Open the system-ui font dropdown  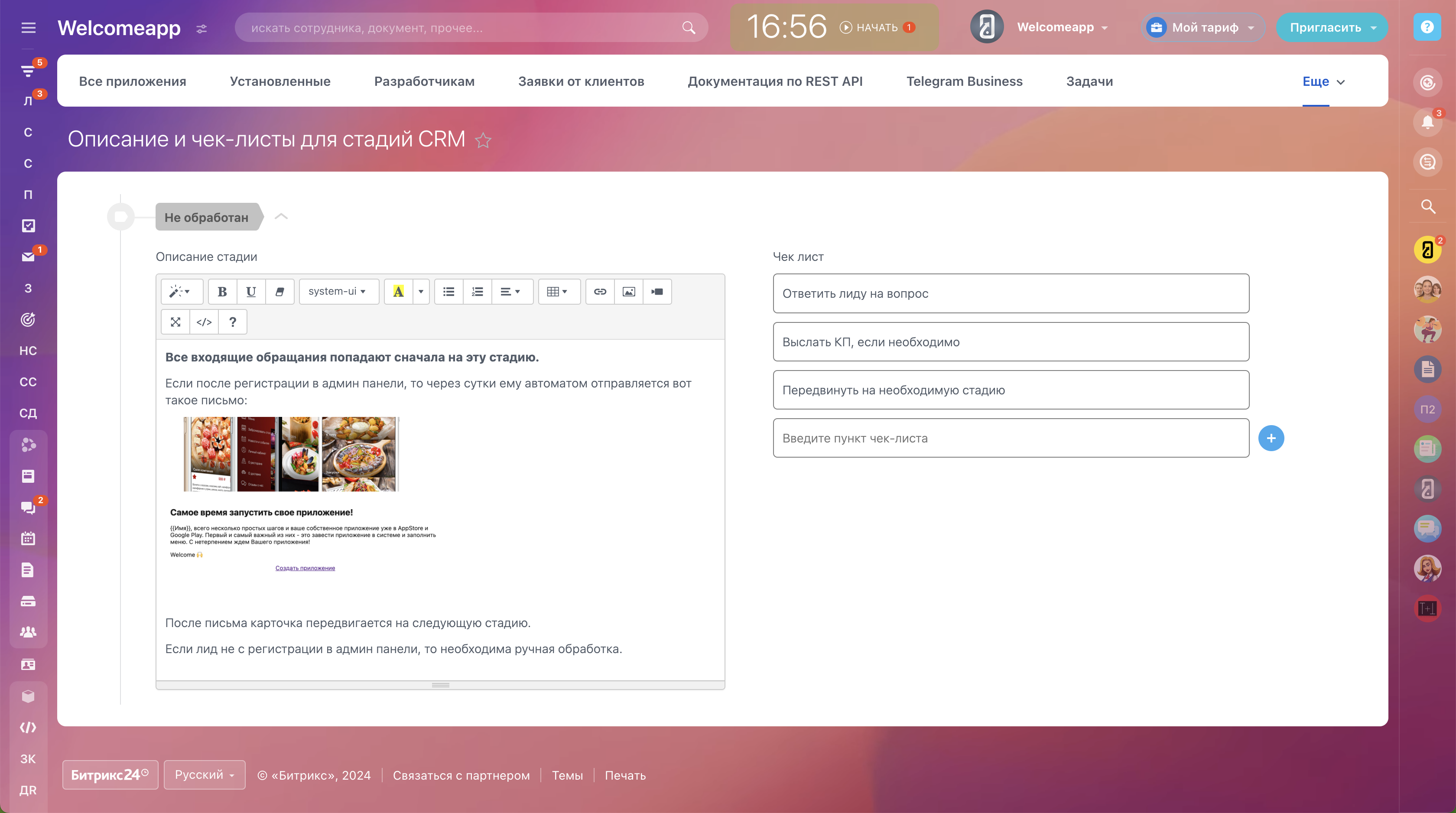pos(338,292)
